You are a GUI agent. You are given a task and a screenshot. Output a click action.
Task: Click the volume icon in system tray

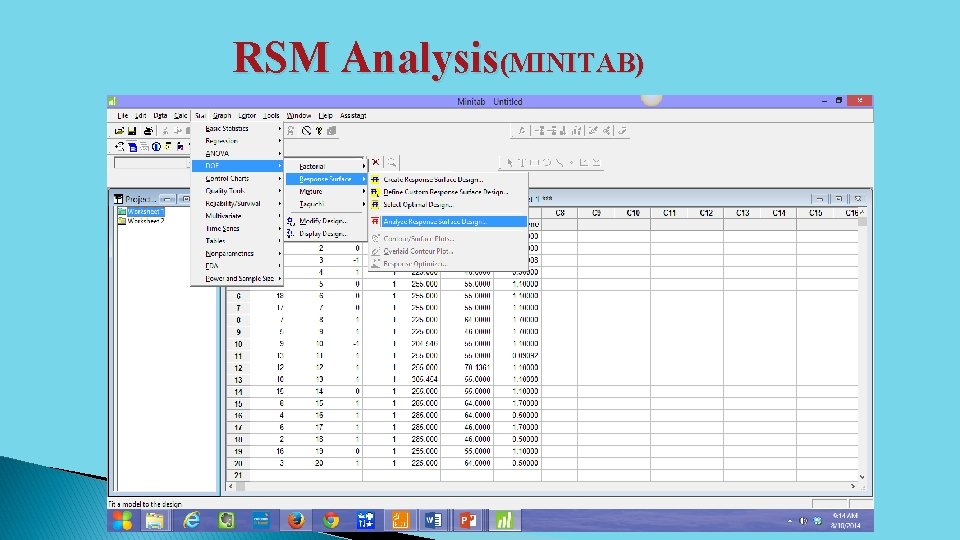(x=803, y=521)
